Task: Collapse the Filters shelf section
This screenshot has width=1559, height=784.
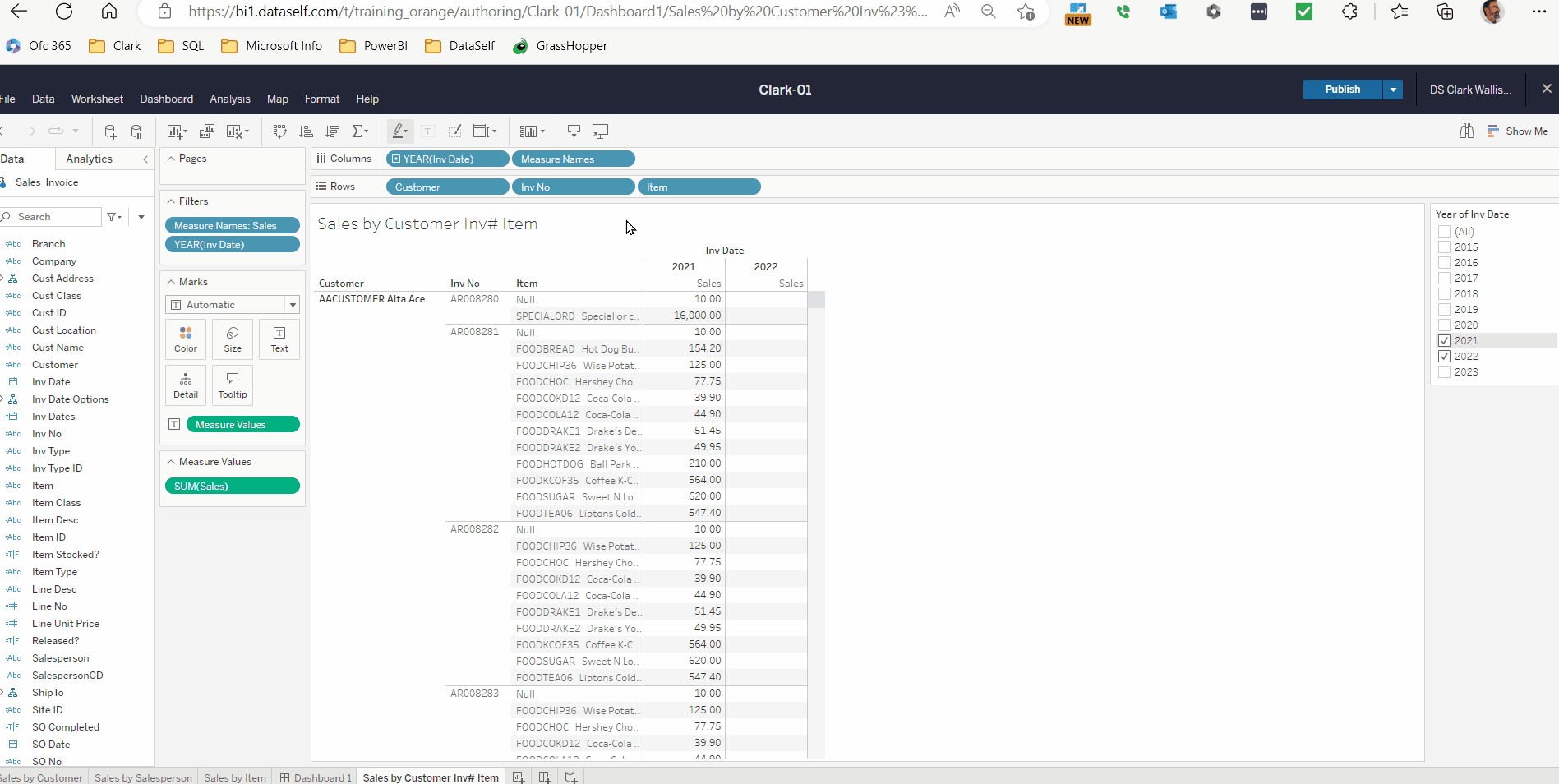Action: (171, 201)
